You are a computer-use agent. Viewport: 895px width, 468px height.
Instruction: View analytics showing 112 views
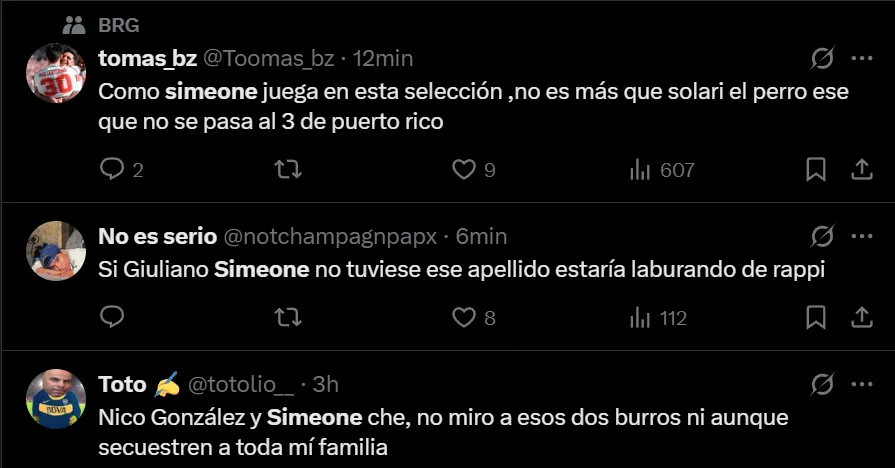658,318
